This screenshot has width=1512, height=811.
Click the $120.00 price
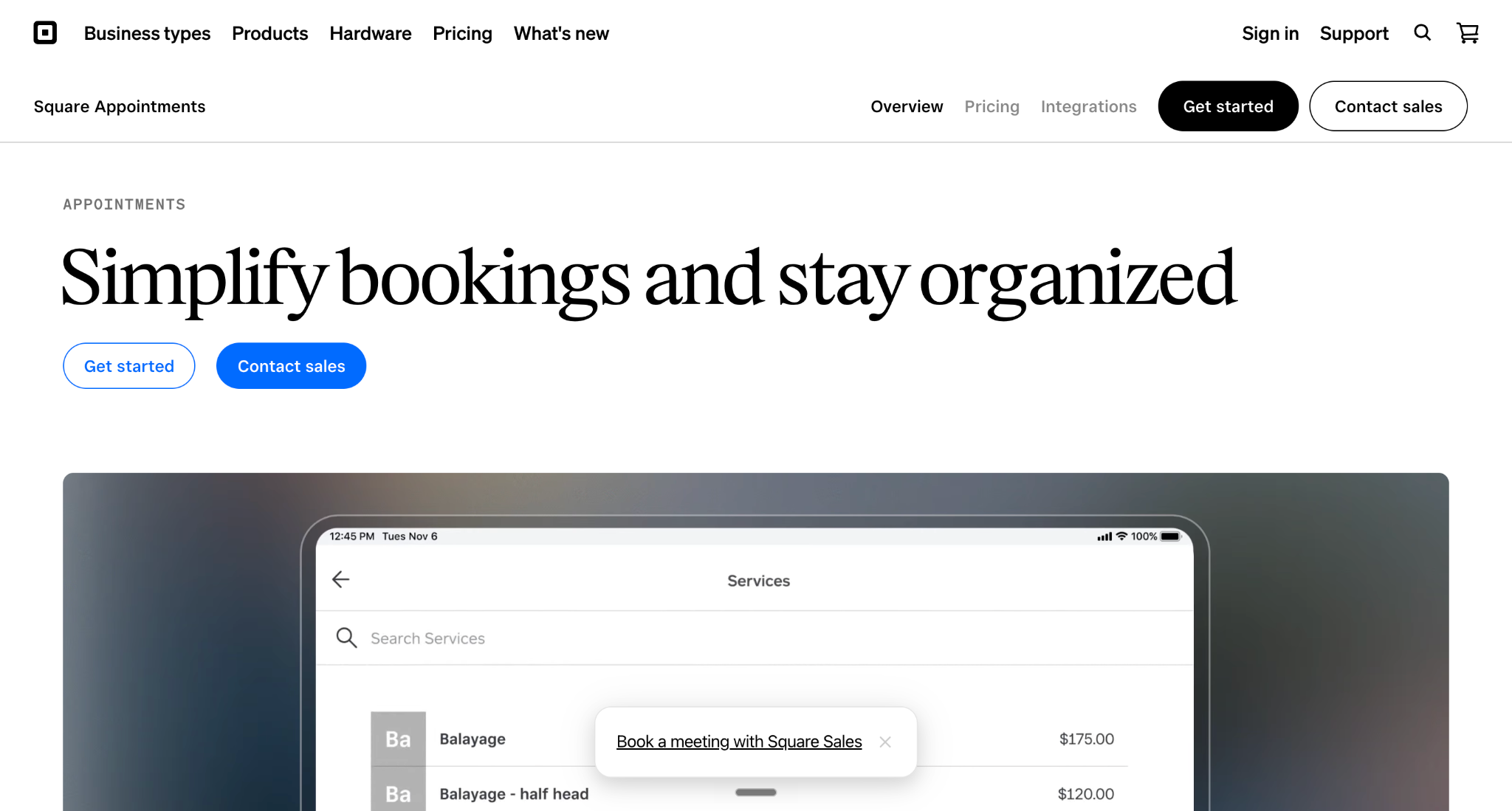pos(1085,794)
